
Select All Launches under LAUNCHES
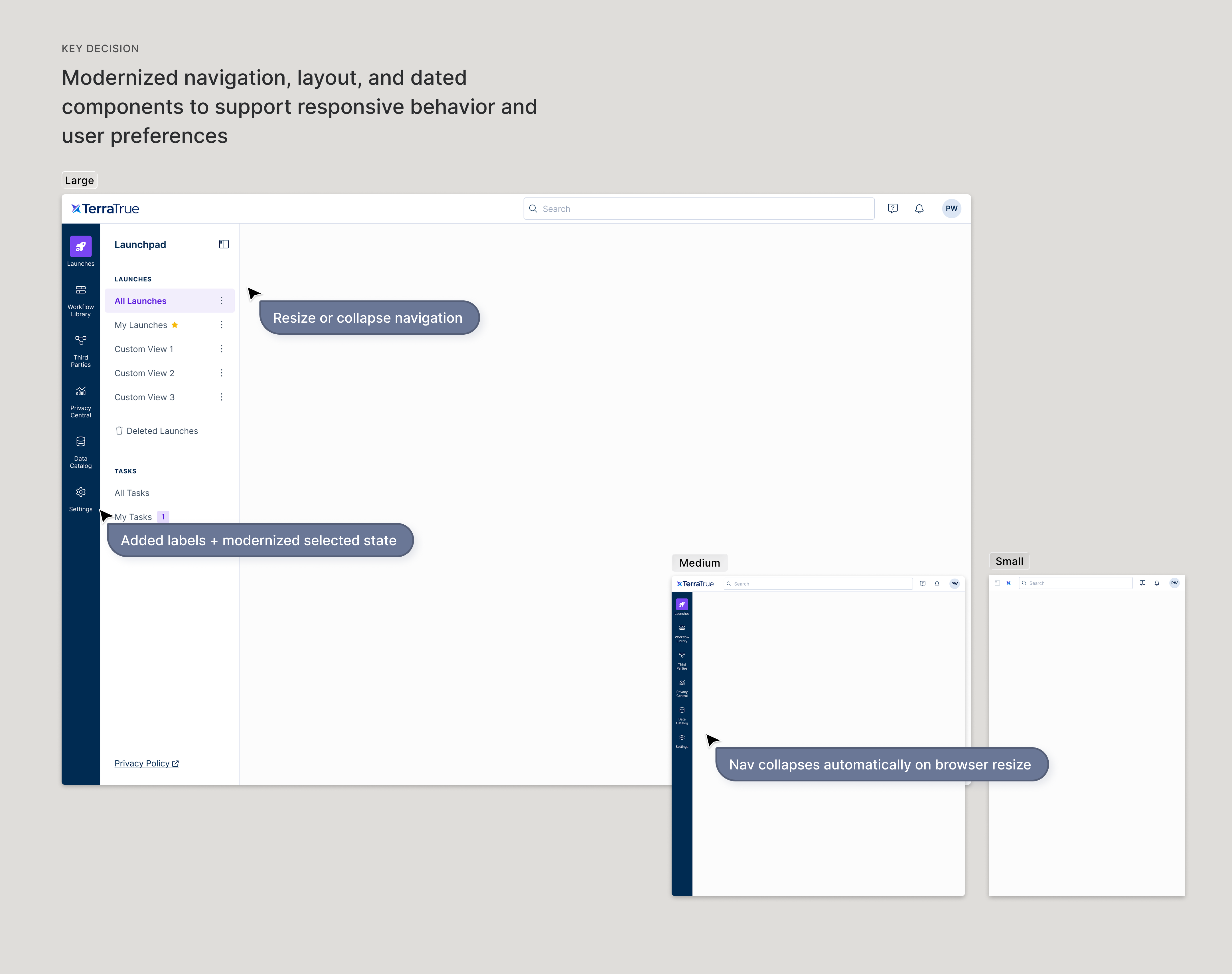tap(140, 300)
